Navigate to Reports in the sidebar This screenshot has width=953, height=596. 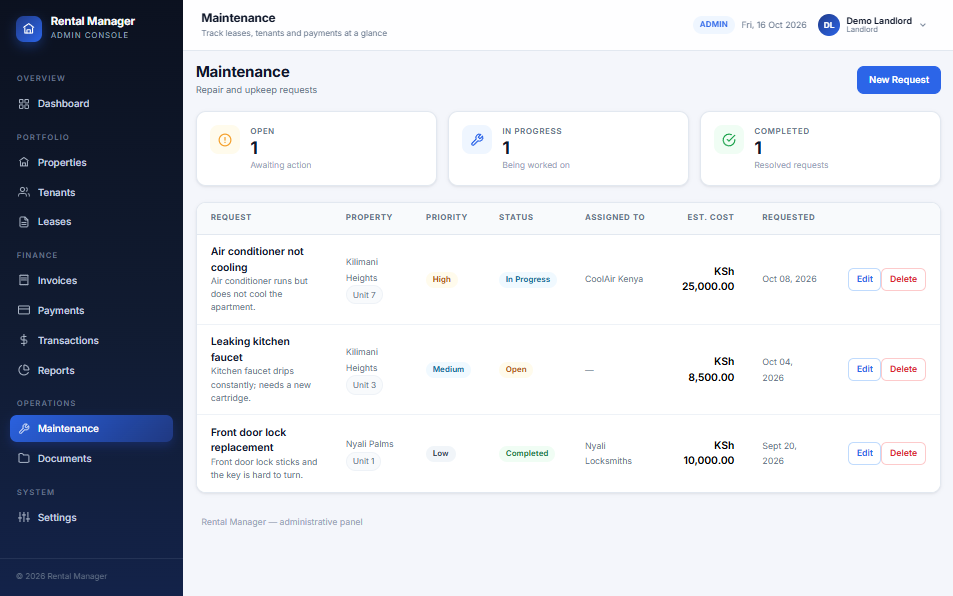(91, 370)
